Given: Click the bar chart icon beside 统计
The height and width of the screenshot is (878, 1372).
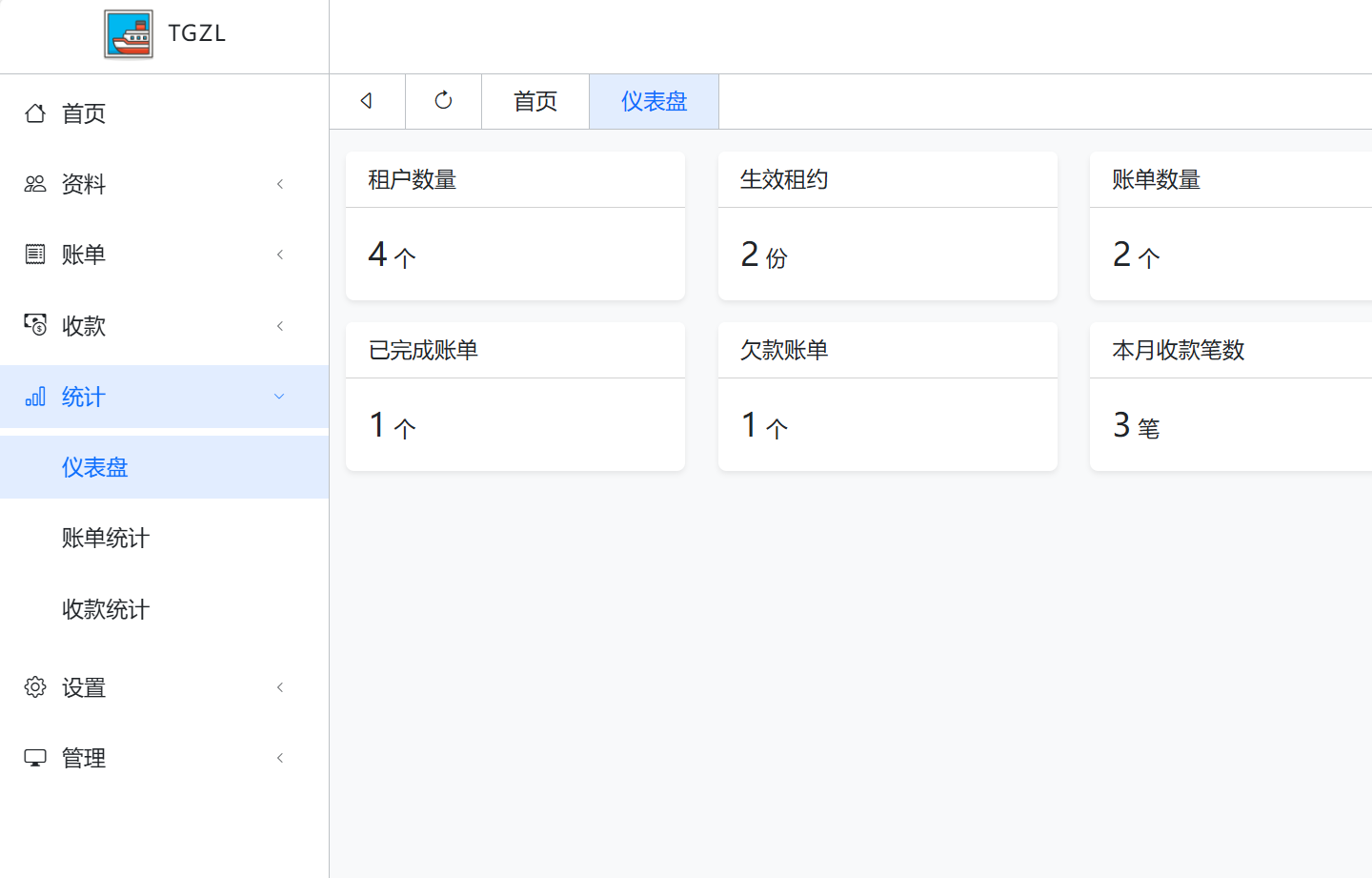Looking at the screenshot, I should click(x=35, y=397).
